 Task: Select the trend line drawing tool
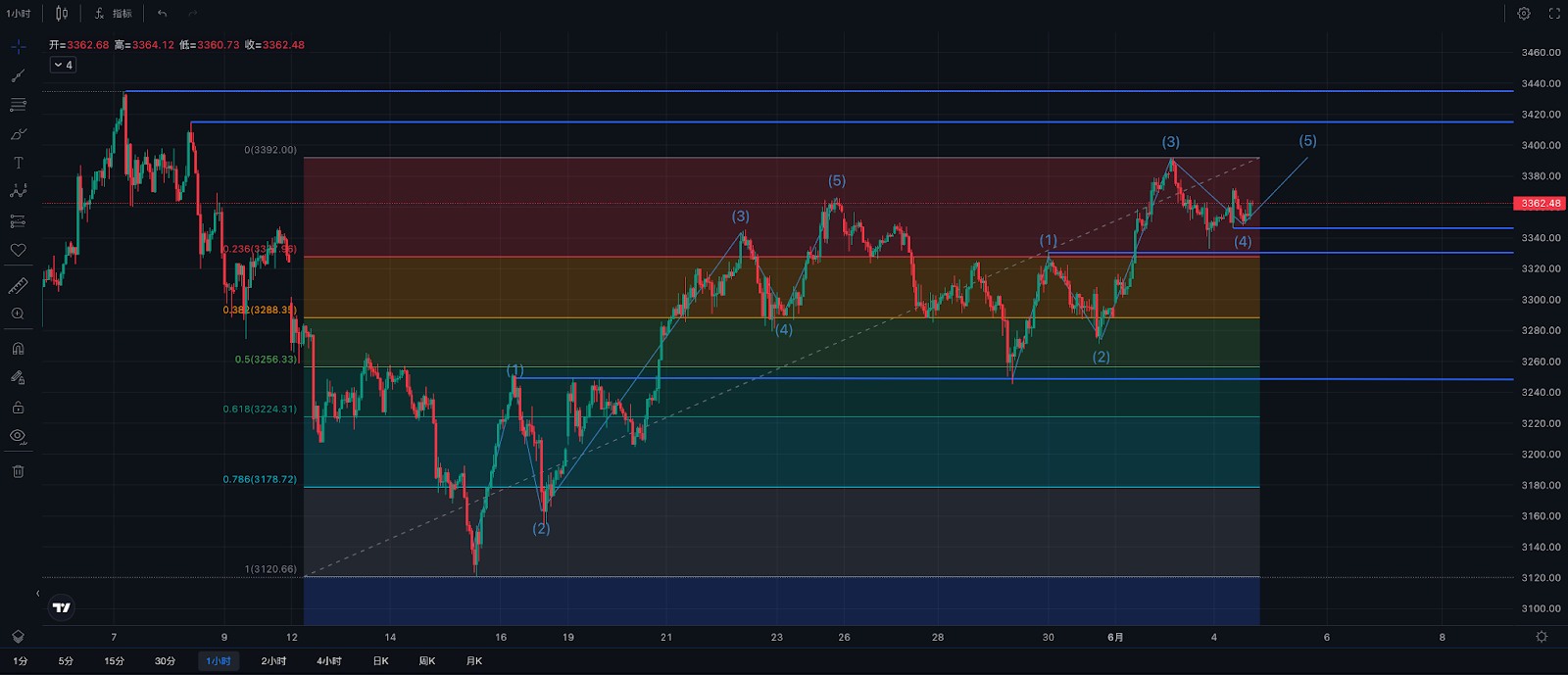18,75
